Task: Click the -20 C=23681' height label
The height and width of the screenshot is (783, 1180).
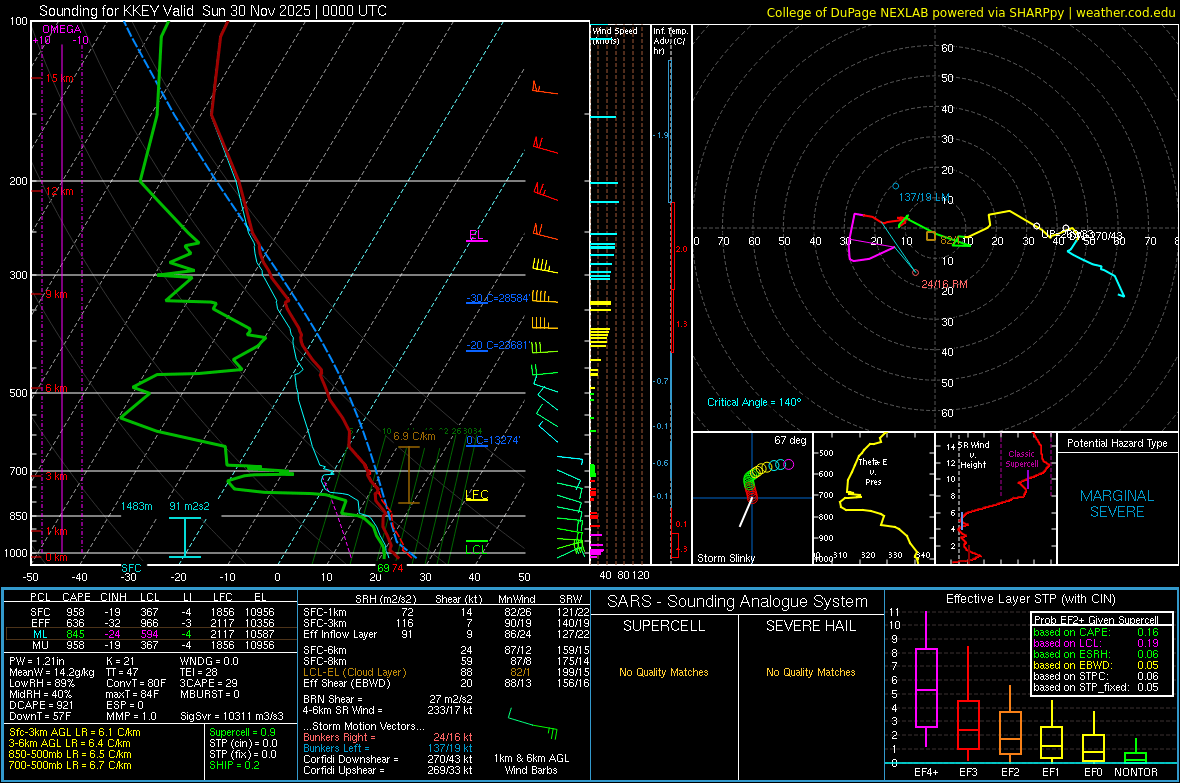Action: tap(497, 346)
